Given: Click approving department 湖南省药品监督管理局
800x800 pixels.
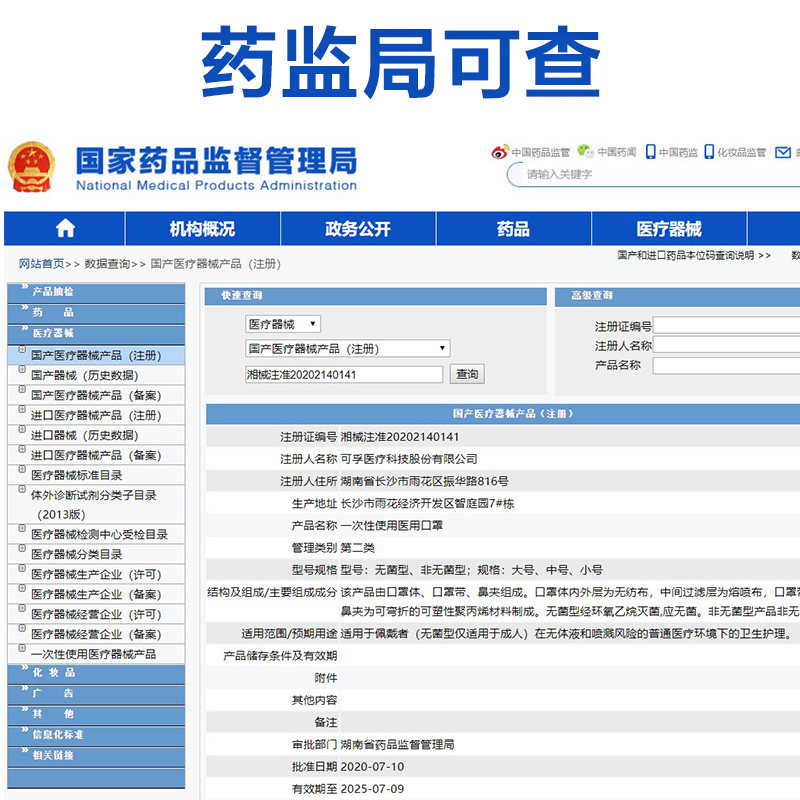Looking at the screenshot, I should (397, 744).
